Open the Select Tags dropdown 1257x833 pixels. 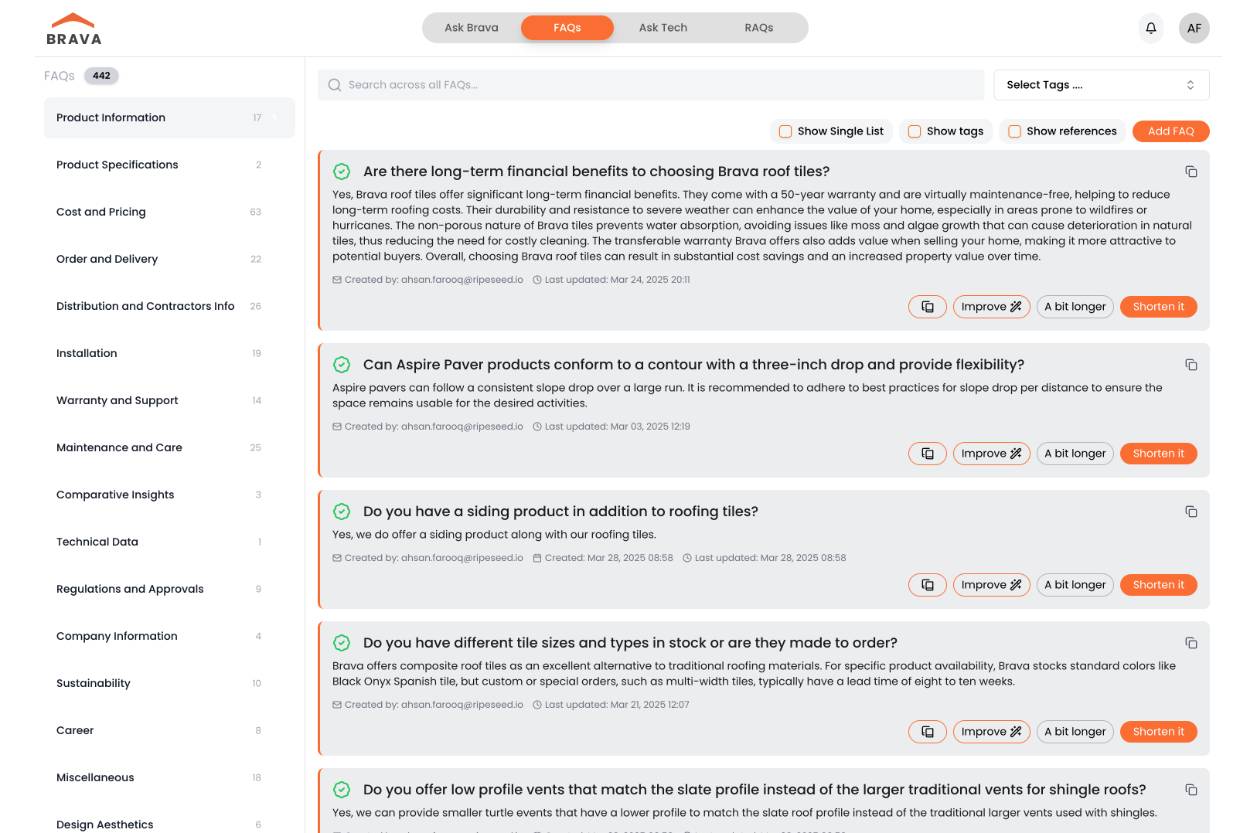[1101, 85]
